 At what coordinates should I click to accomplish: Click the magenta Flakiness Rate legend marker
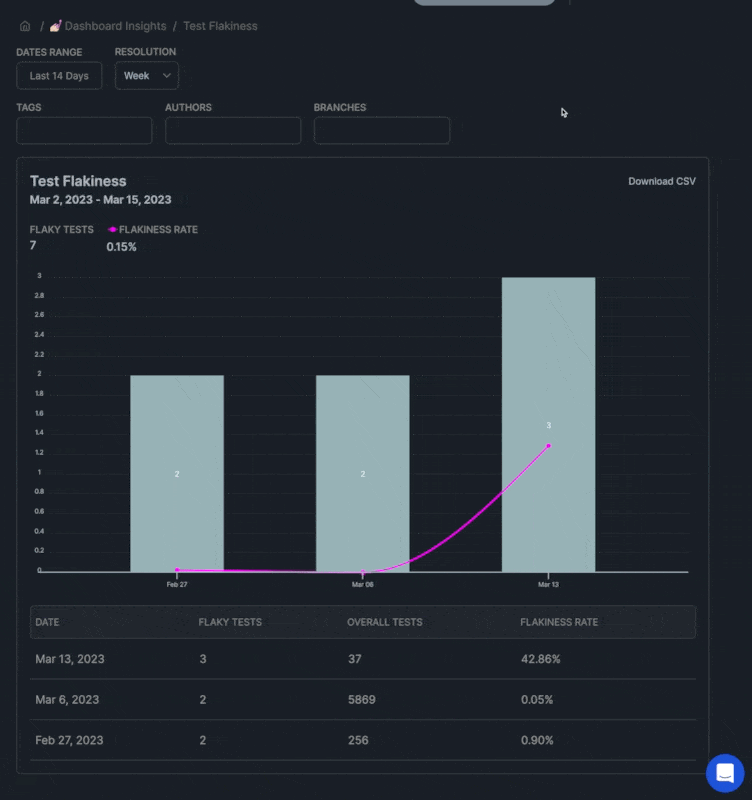[113, 230]
